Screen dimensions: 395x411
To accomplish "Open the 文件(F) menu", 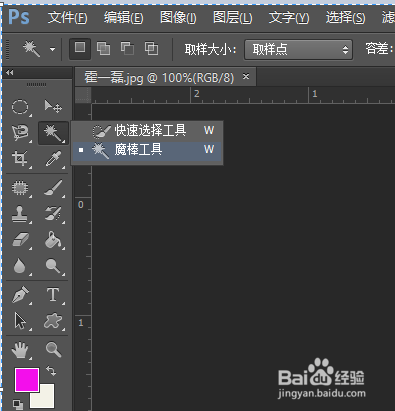I will tap(68, 17).
